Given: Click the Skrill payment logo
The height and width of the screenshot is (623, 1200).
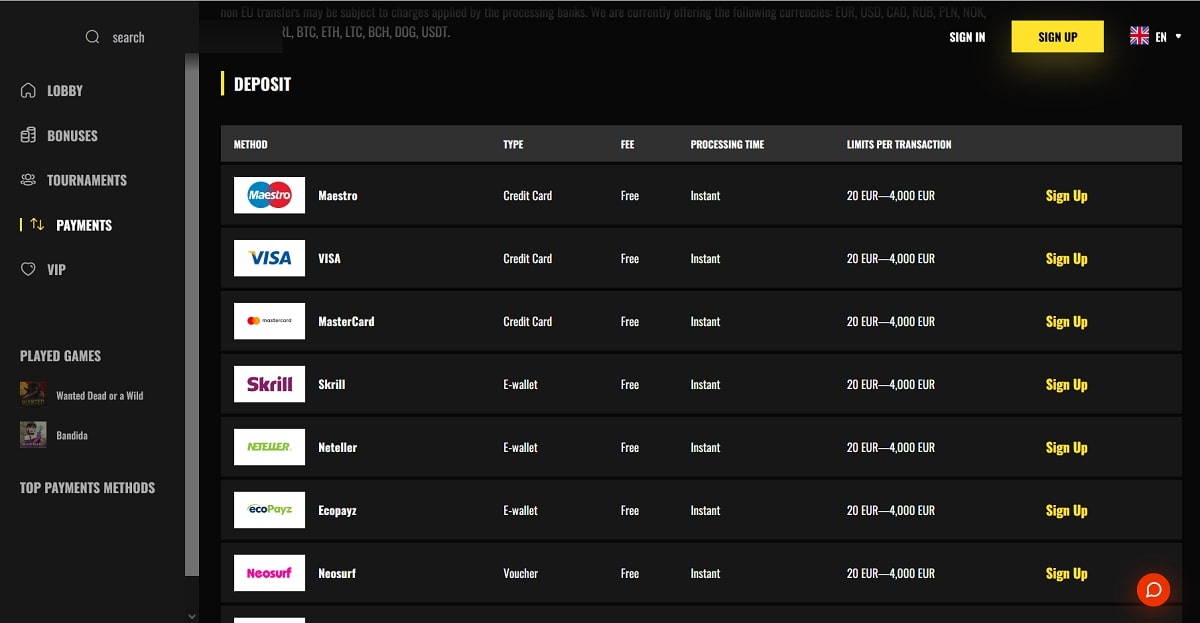Looking at the screenshot, I should tap(269, 384).
